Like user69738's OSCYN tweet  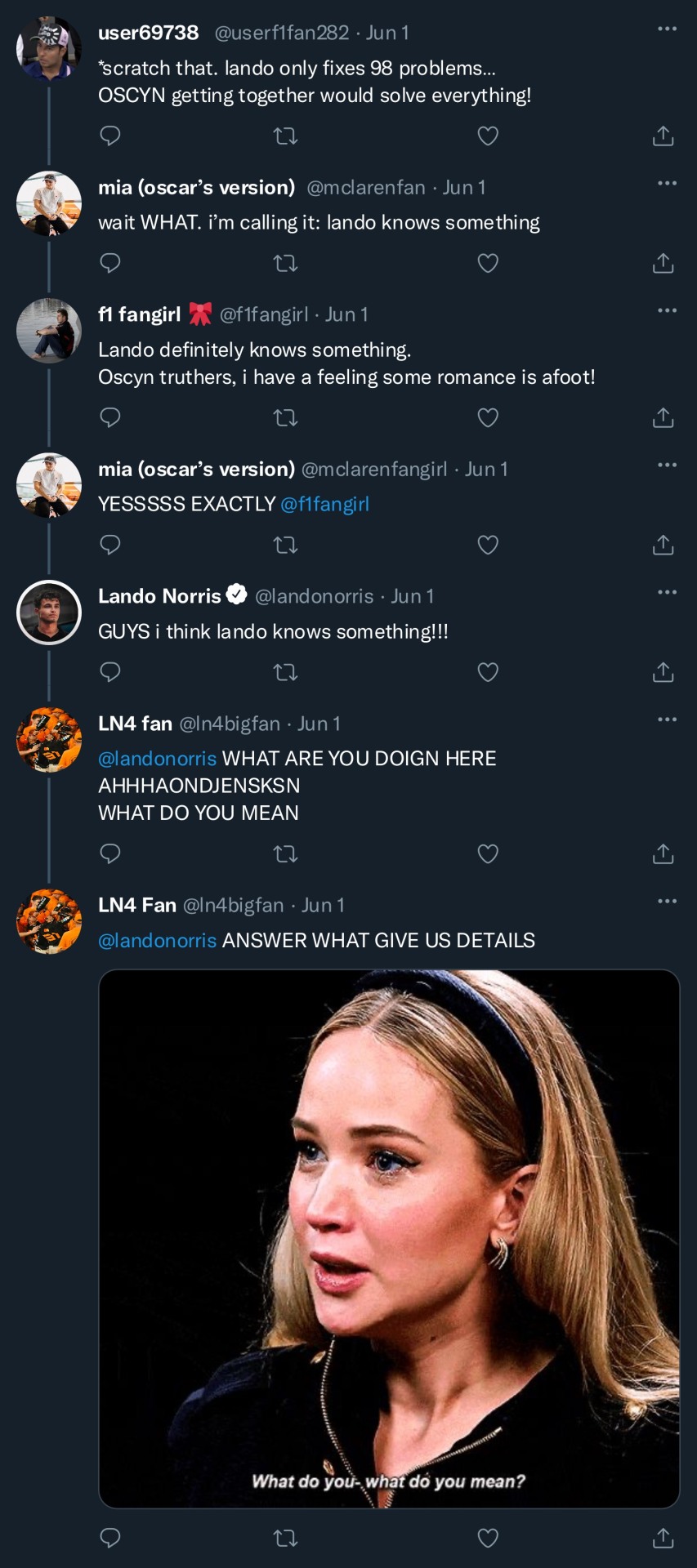click(x=488, y=136)
